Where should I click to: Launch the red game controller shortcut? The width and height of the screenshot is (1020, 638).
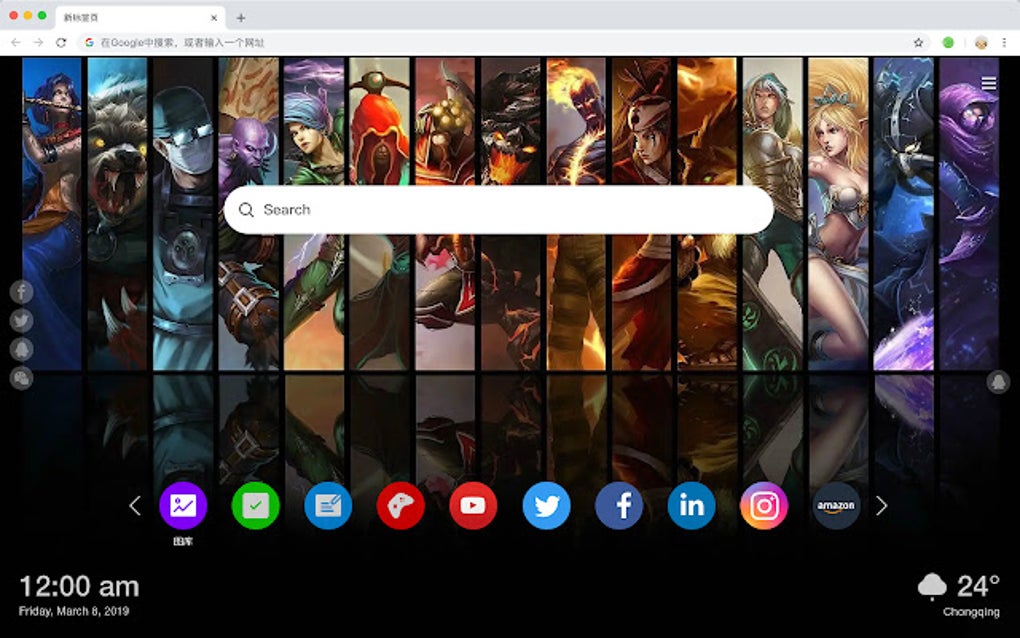tap(401, 505)
